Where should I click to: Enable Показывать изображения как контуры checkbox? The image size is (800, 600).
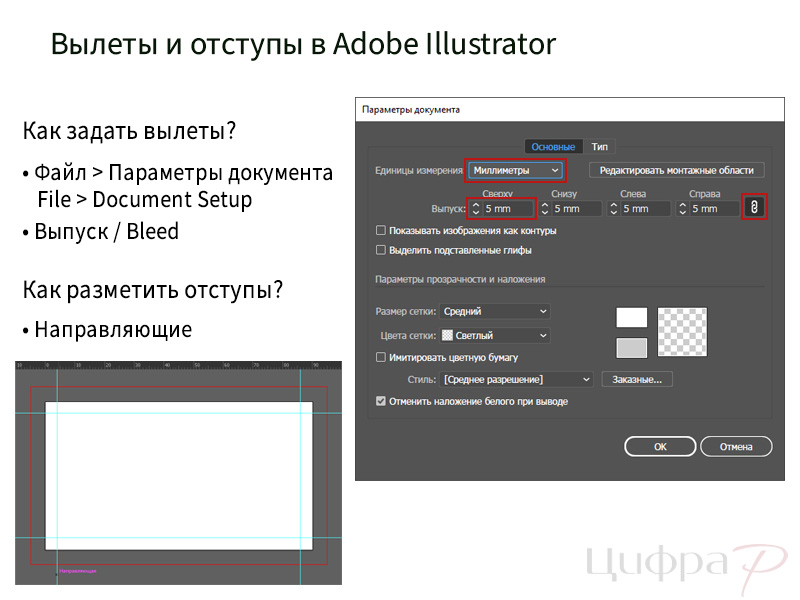click(381, 231)
